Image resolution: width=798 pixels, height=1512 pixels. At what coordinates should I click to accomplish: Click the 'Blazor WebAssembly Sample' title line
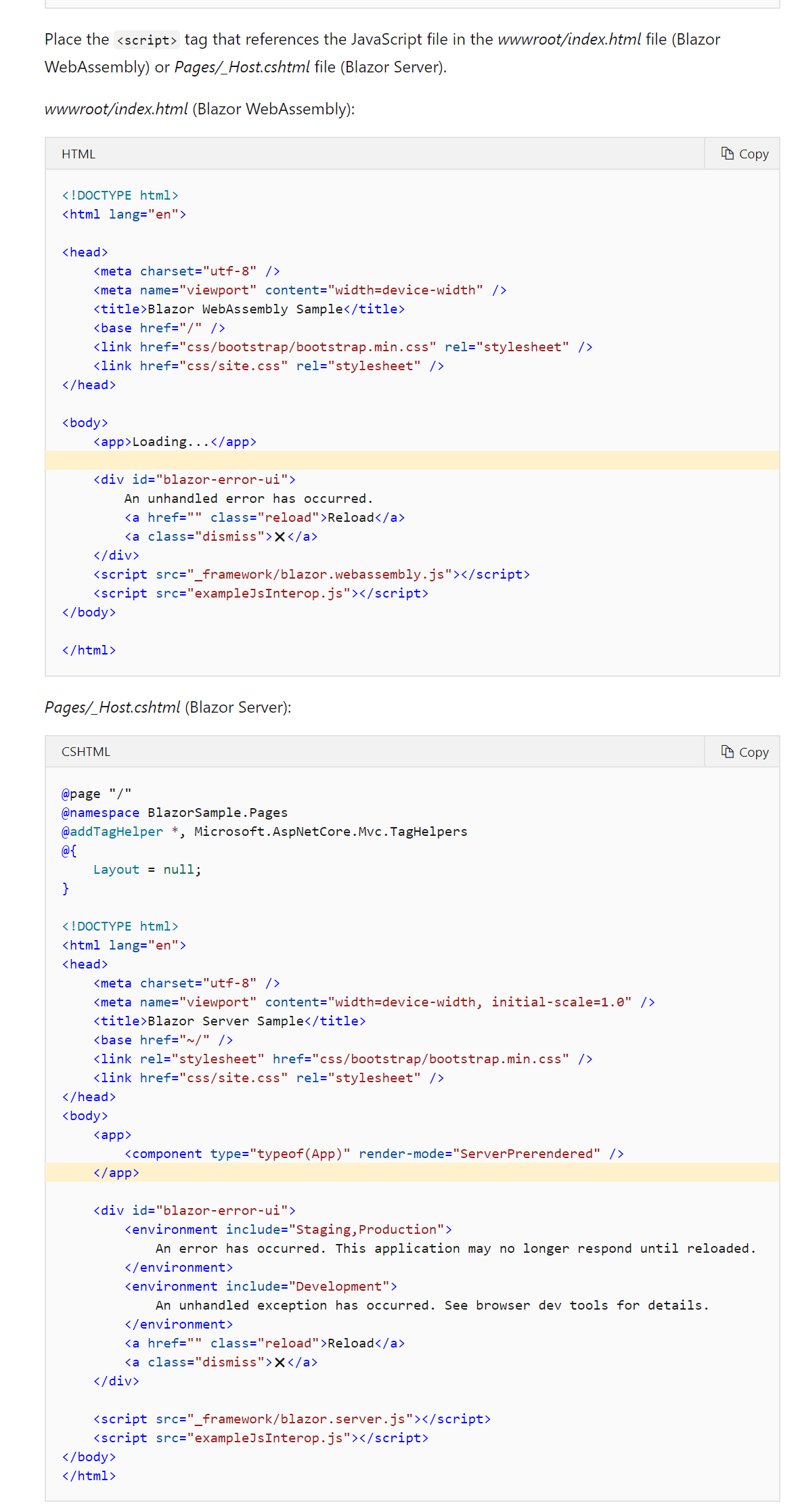click(249, 309)
